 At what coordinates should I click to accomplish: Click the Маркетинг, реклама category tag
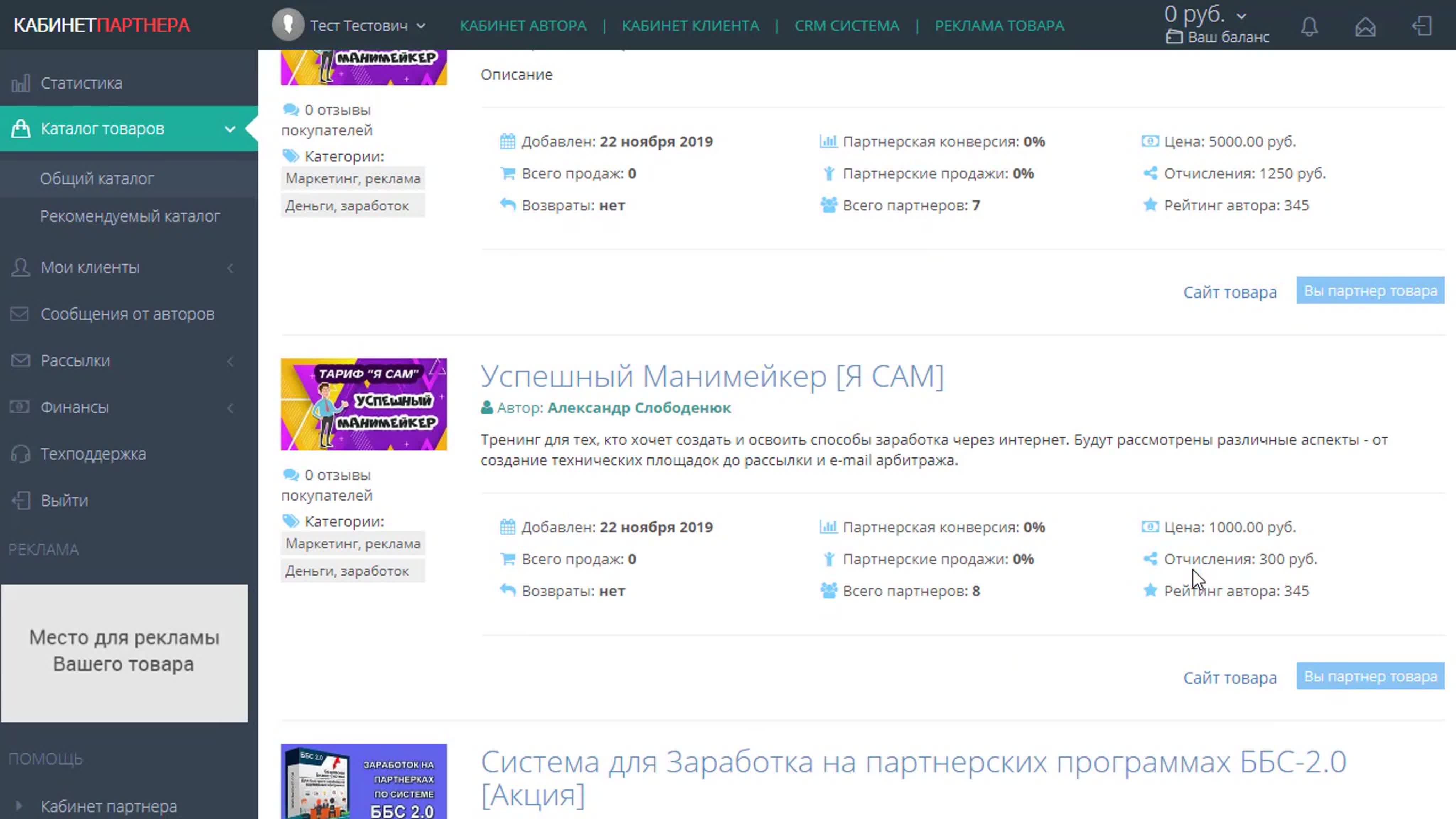[353, 543]
